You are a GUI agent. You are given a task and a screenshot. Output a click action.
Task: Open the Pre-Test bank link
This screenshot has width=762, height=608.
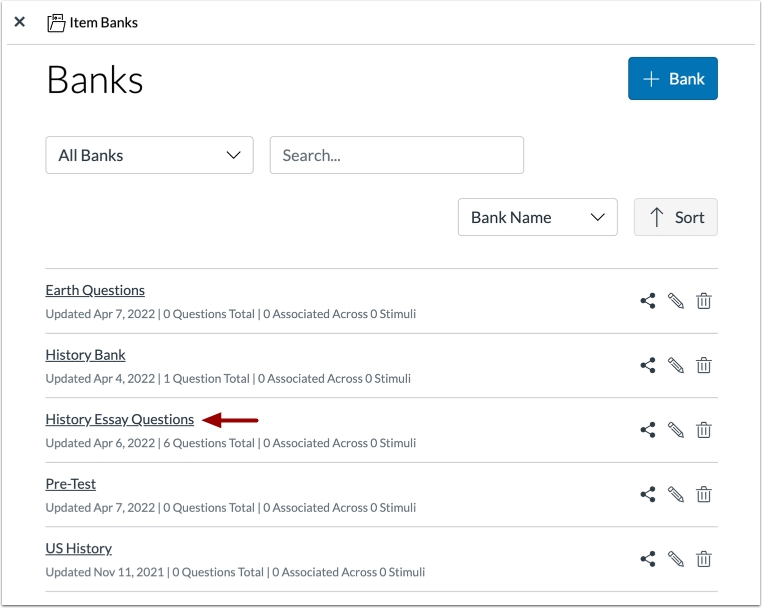pos(70,484)
